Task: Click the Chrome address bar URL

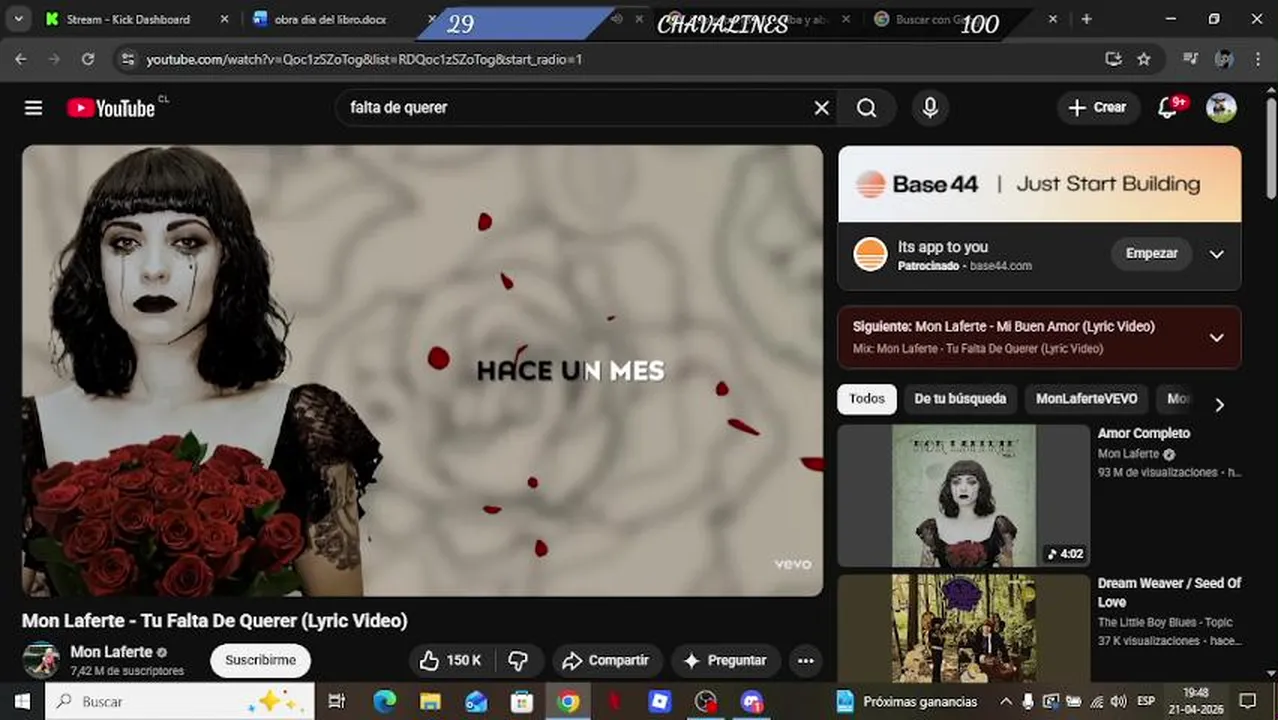Action: (x=364, y=59)
